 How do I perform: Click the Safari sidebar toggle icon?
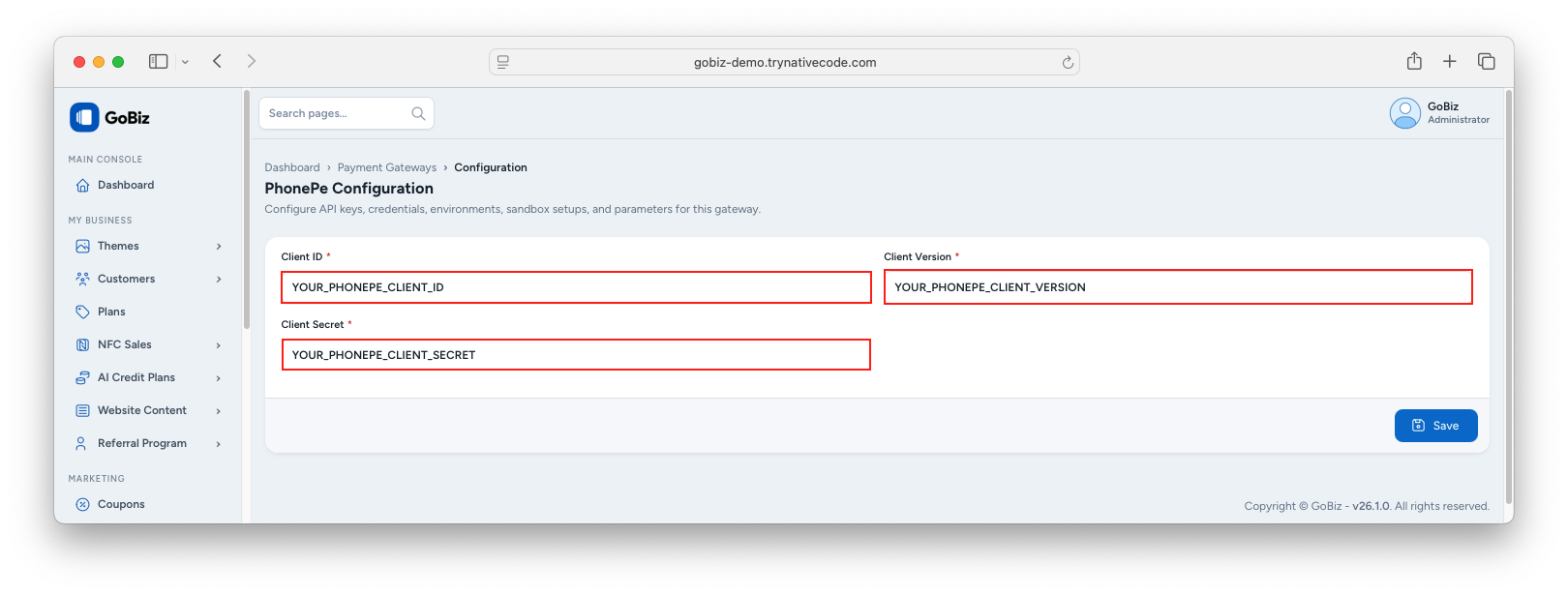pos(159,62)
